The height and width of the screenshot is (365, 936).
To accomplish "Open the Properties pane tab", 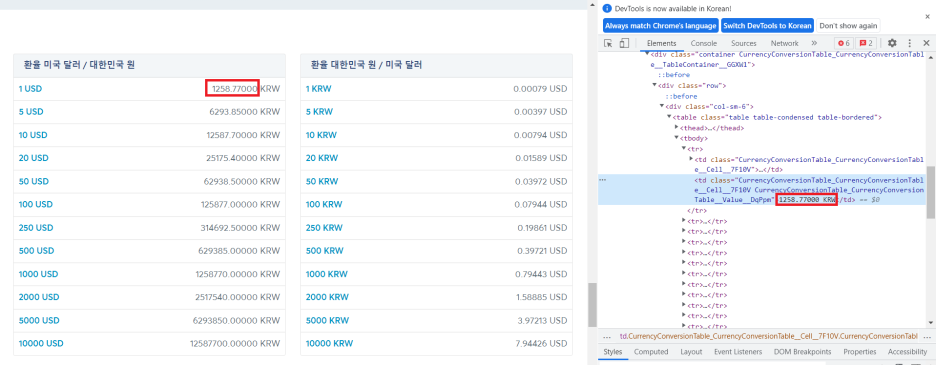I will click(x=860, y=352).
